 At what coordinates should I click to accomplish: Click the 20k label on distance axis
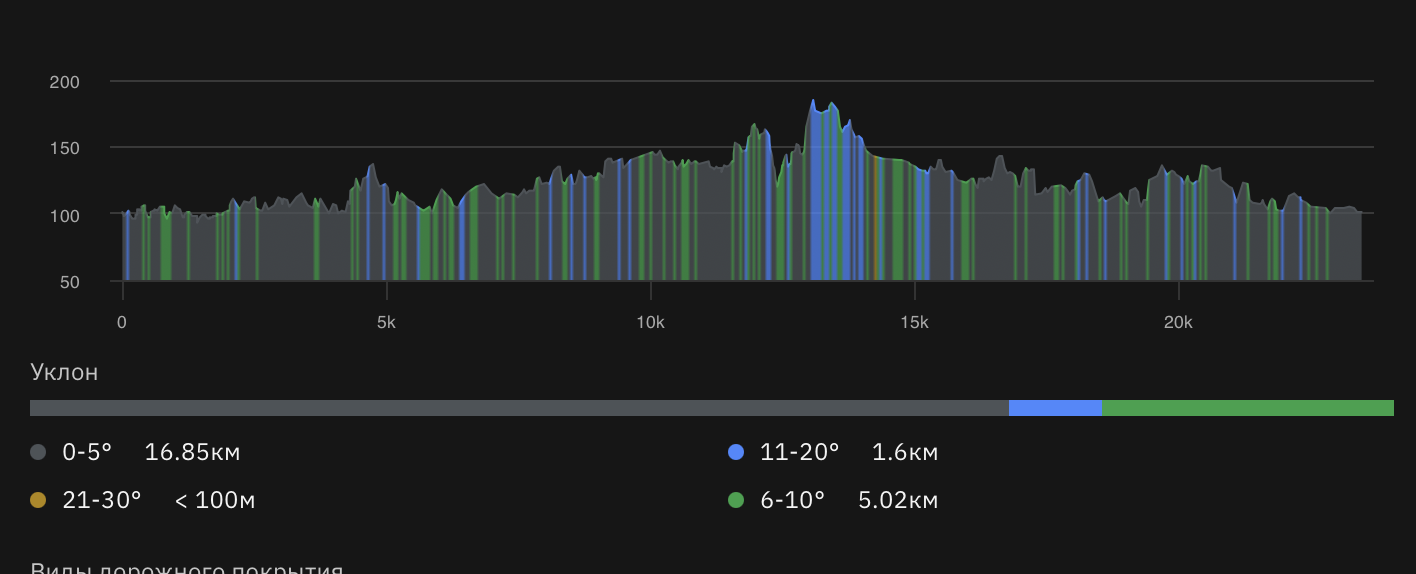tap(1178, 323)
